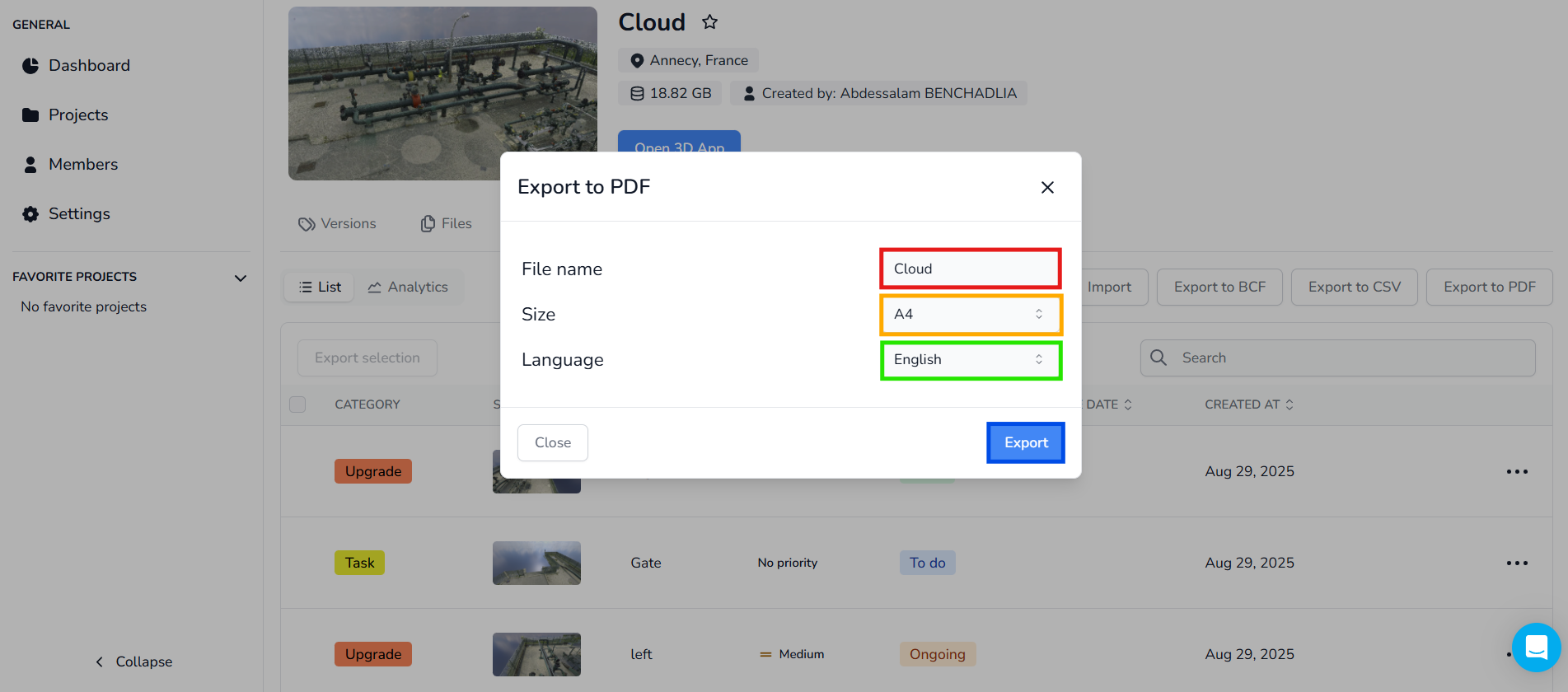Open the live chat support bubble
The height and width of the screenshot is (692, 1568).
pos(1536,648)
